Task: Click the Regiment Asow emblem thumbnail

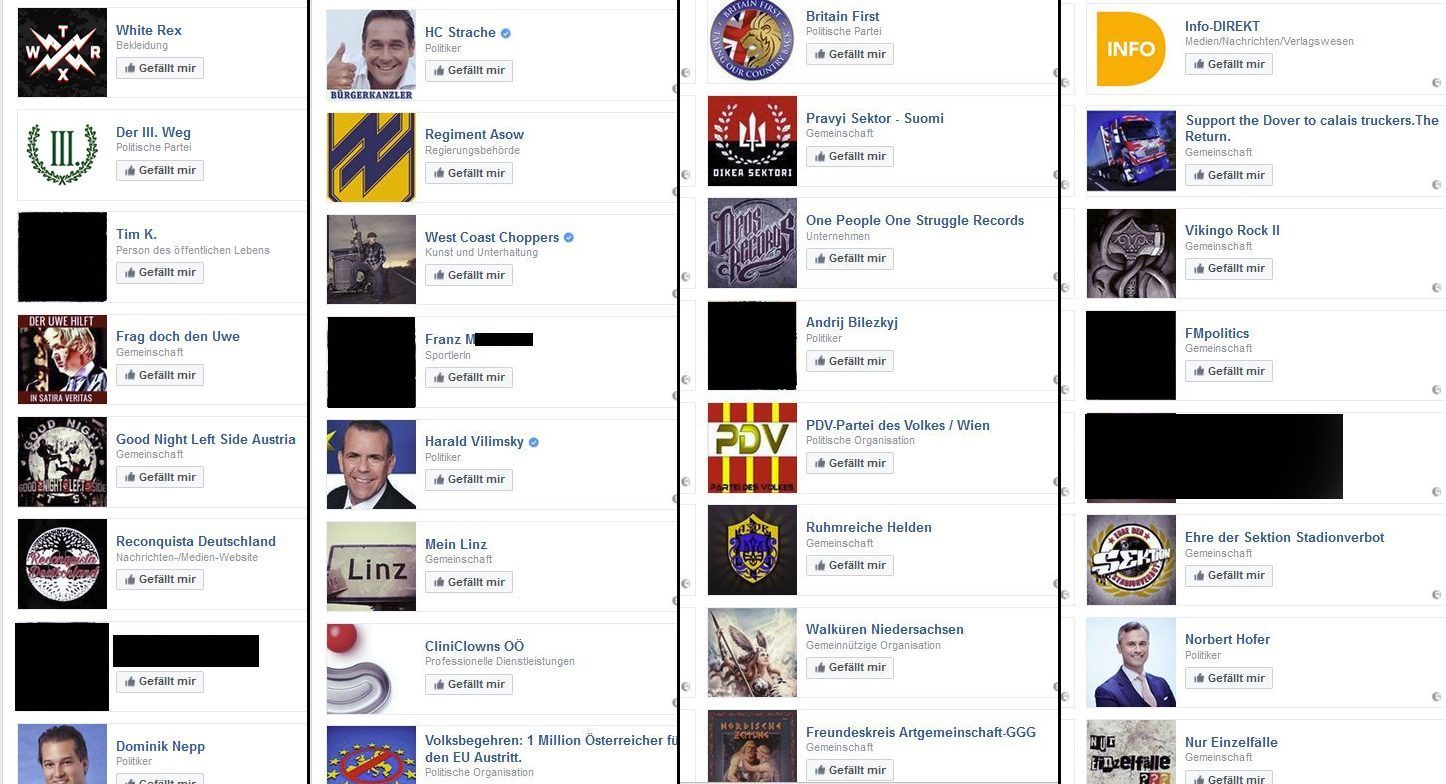Action: click(x=371, y=157)
